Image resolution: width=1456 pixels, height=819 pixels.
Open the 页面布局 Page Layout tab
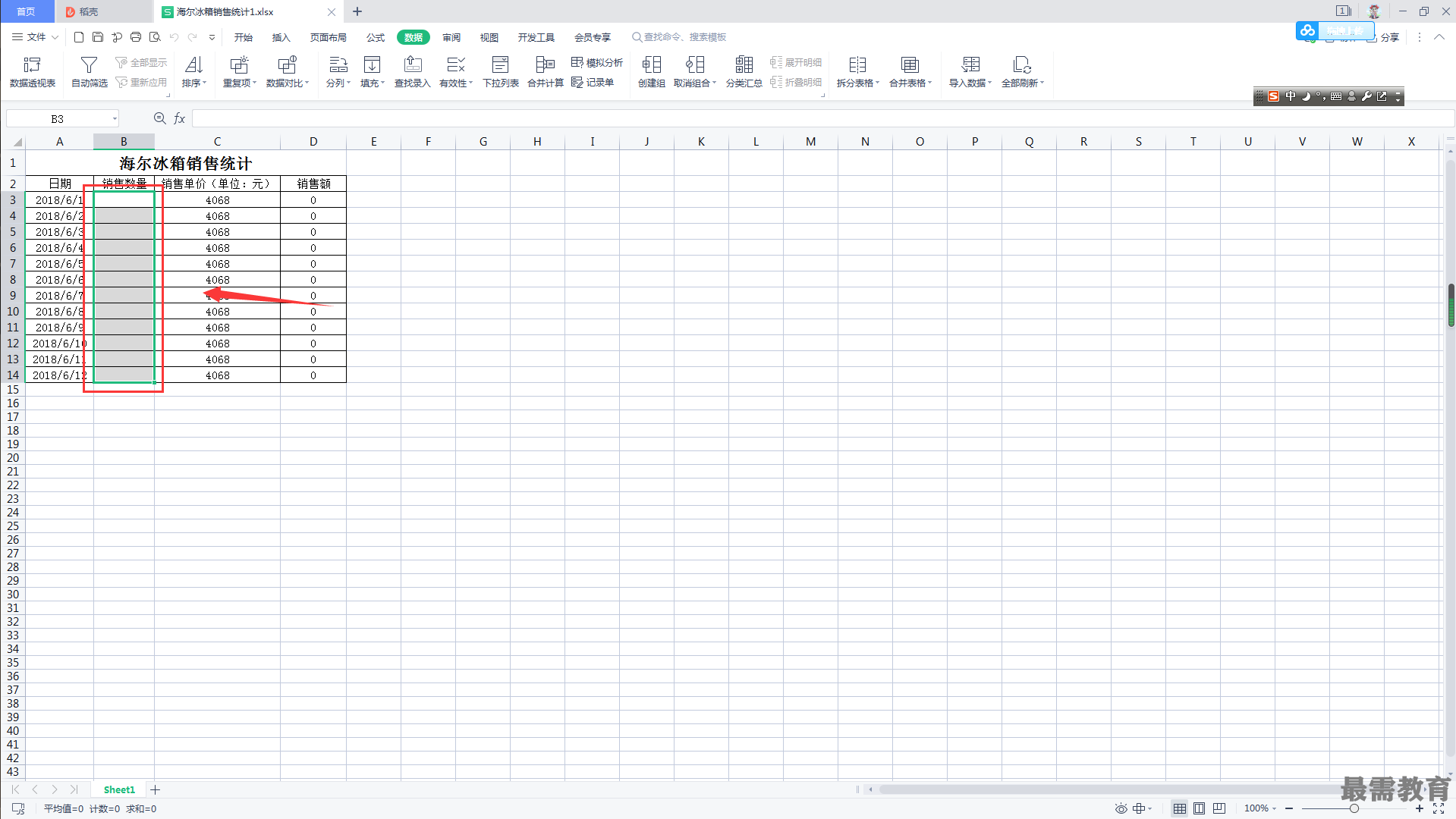(x=329, y=37)
